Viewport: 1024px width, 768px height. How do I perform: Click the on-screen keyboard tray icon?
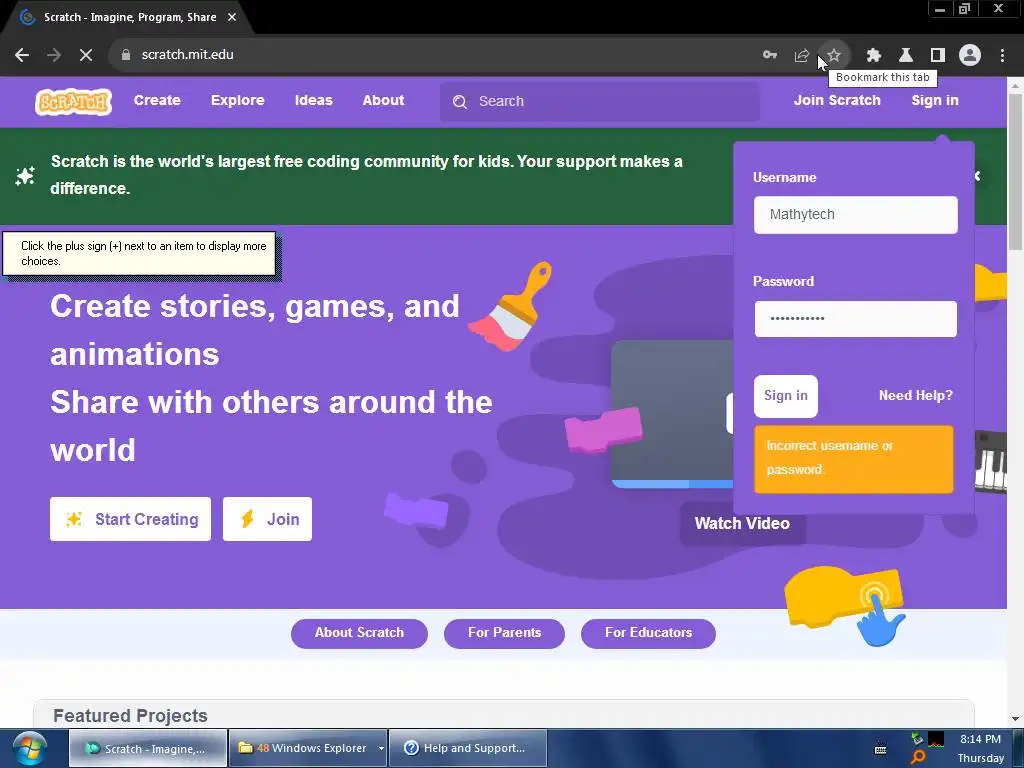(x=880, y=749)
